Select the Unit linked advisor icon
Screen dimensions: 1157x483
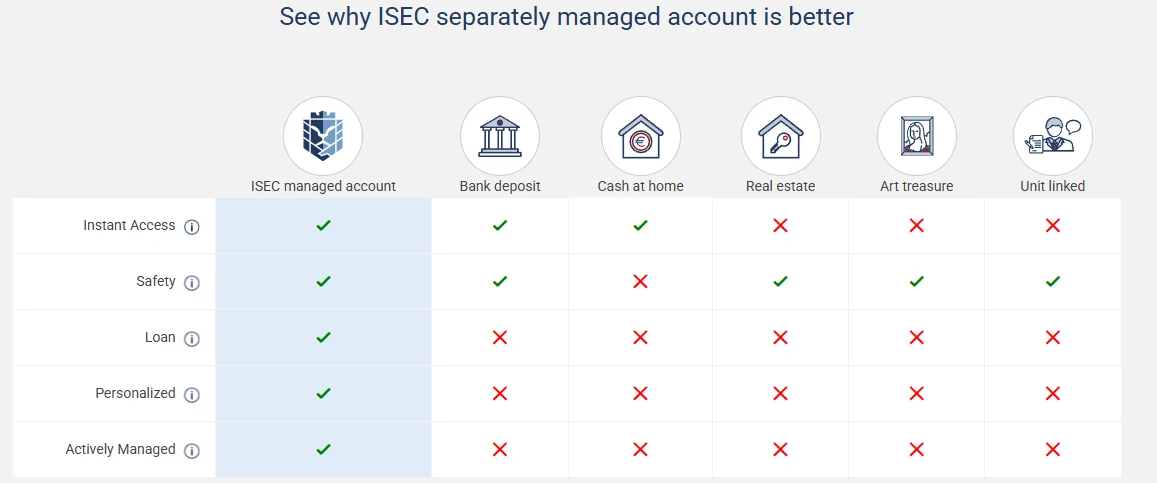(x=1053, y=136)
